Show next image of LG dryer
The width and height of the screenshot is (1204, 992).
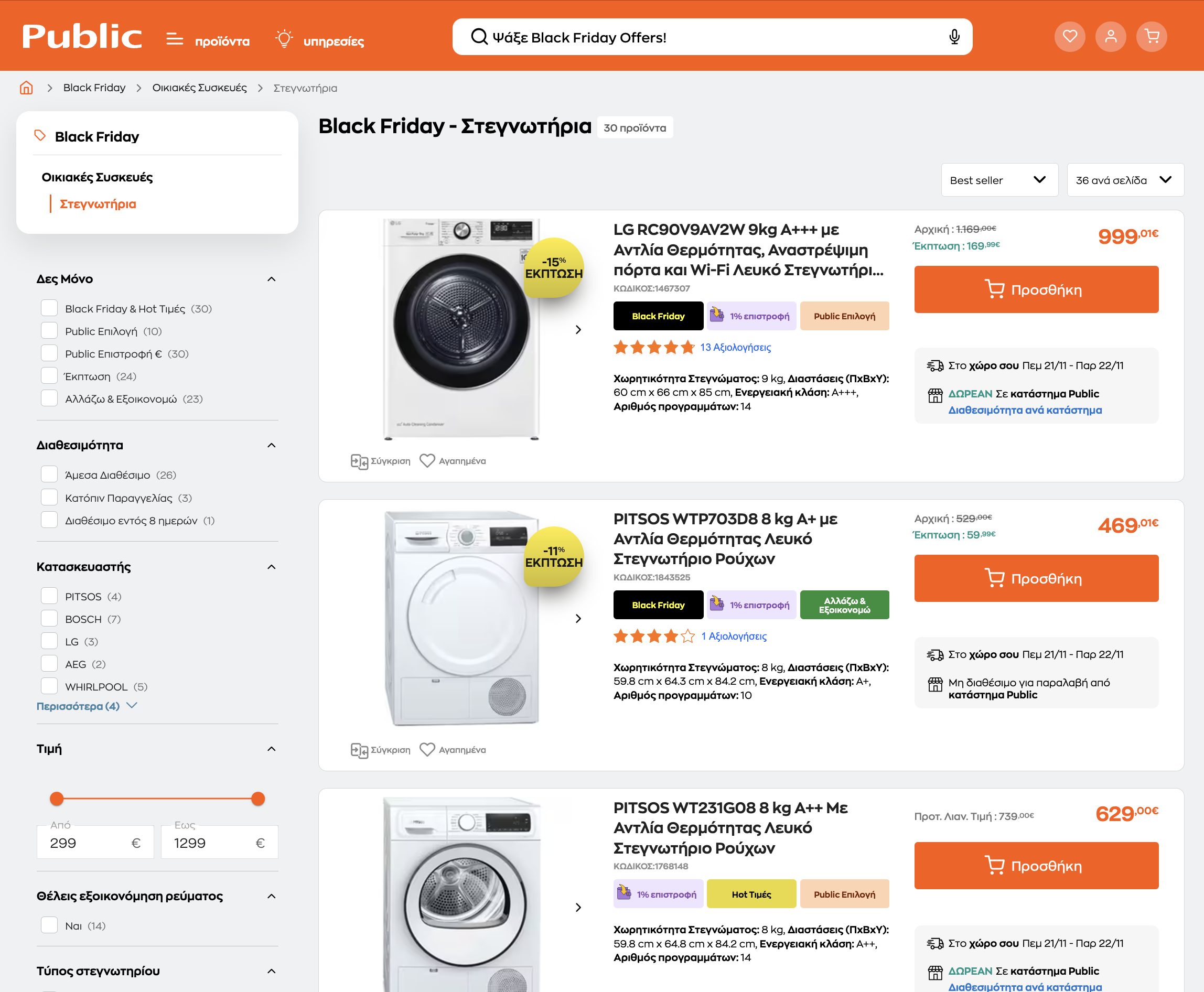pos(578,330)
